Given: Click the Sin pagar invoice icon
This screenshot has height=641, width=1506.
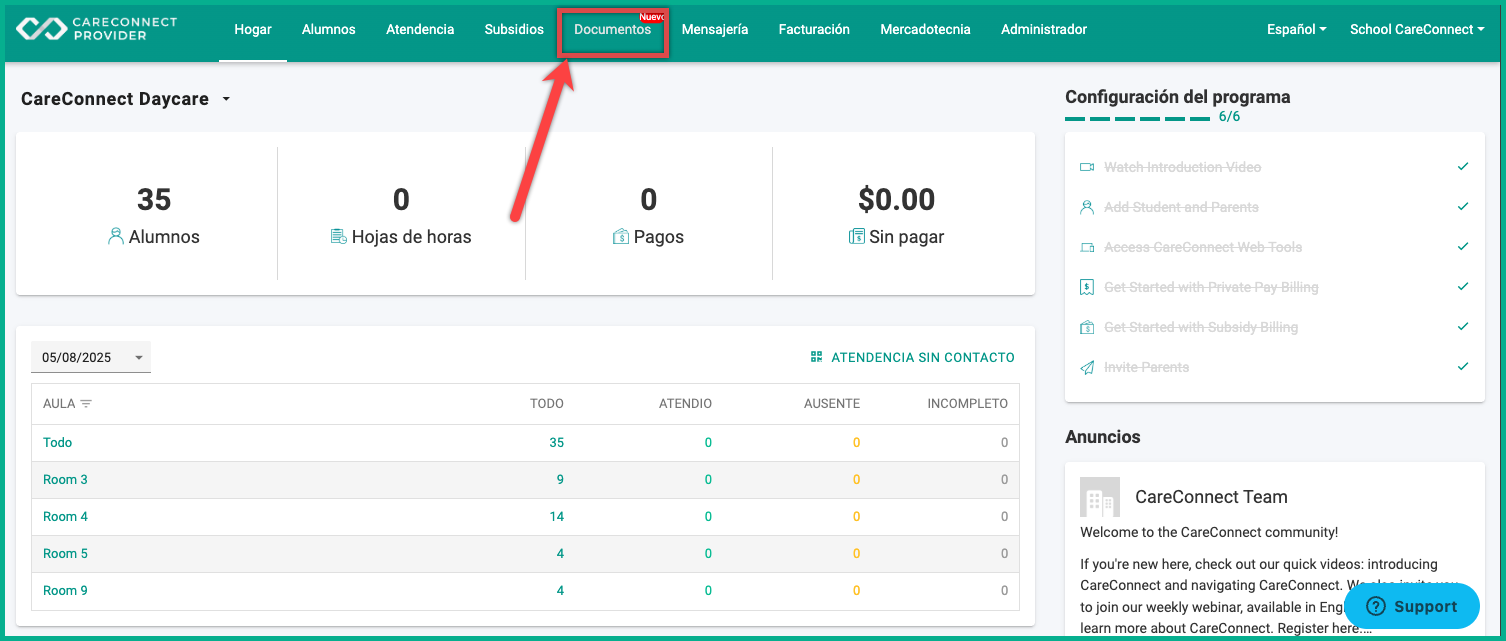Looking at the screenshot, I should (857, 237).
